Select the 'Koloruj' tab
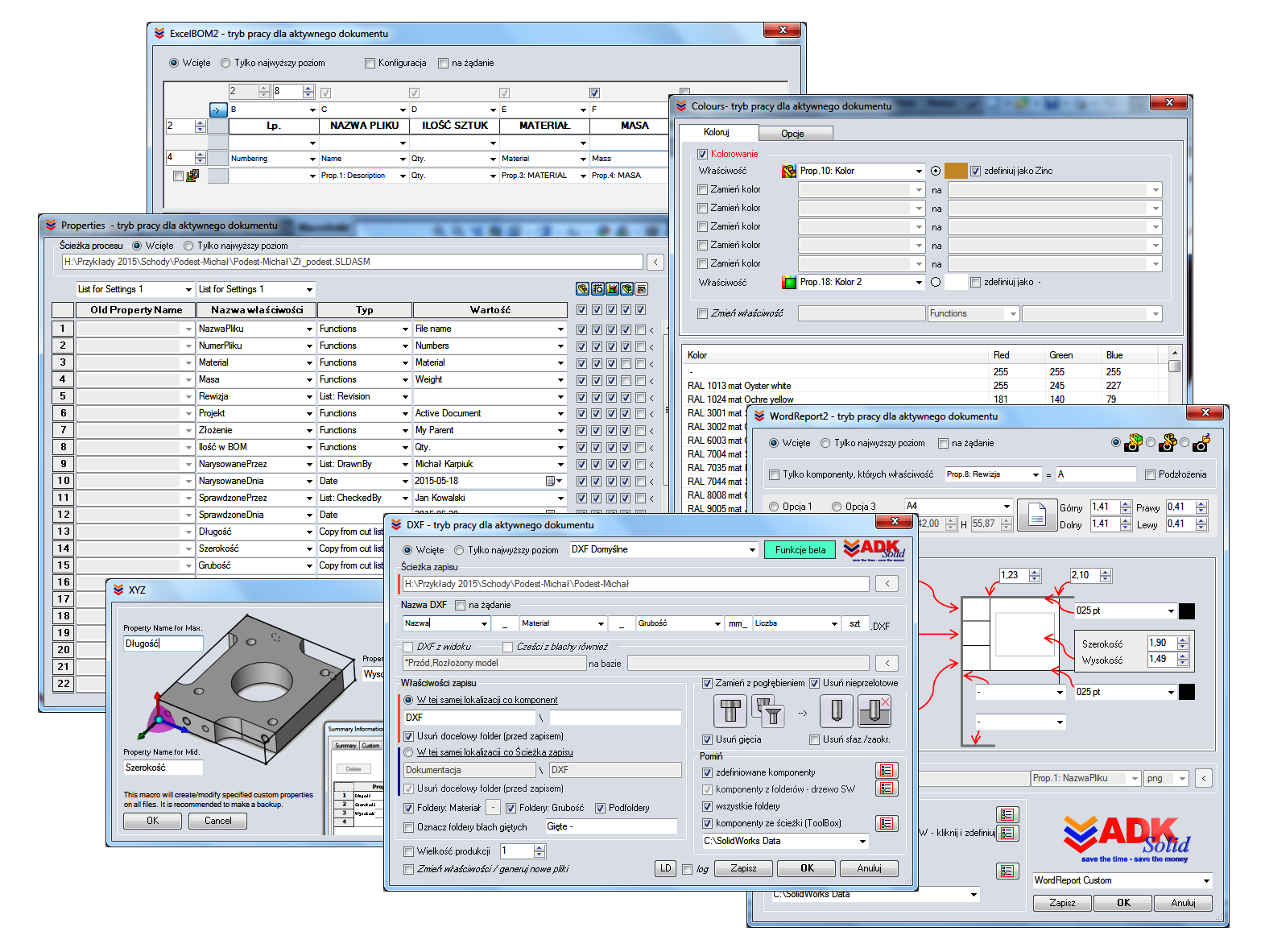The image size is (1265, 952). tap(717, 132)
